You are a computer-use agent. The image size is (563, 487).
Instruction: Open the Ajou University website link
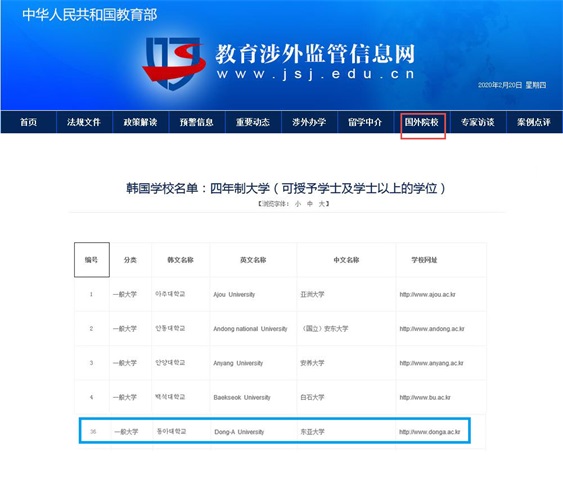(427, 294)
